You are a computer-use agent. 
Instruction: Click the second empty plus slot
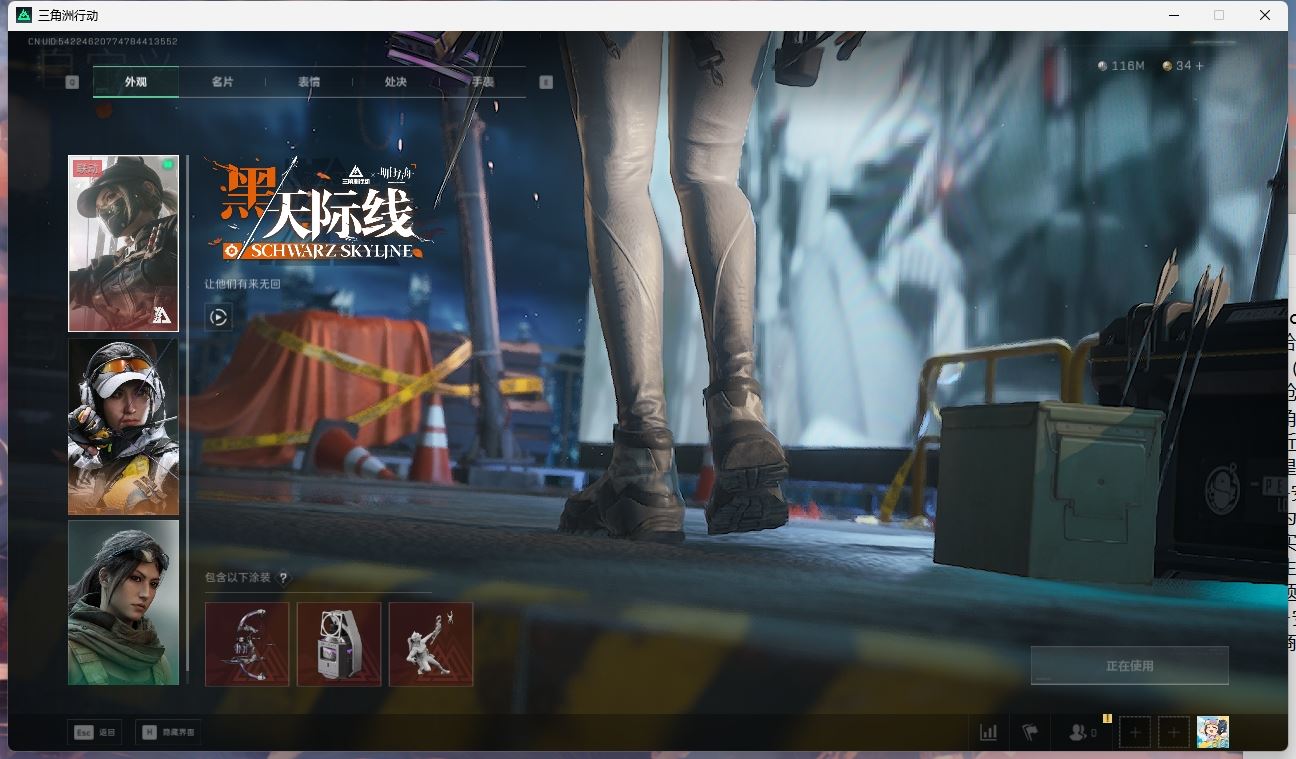tap(1172, 732)
